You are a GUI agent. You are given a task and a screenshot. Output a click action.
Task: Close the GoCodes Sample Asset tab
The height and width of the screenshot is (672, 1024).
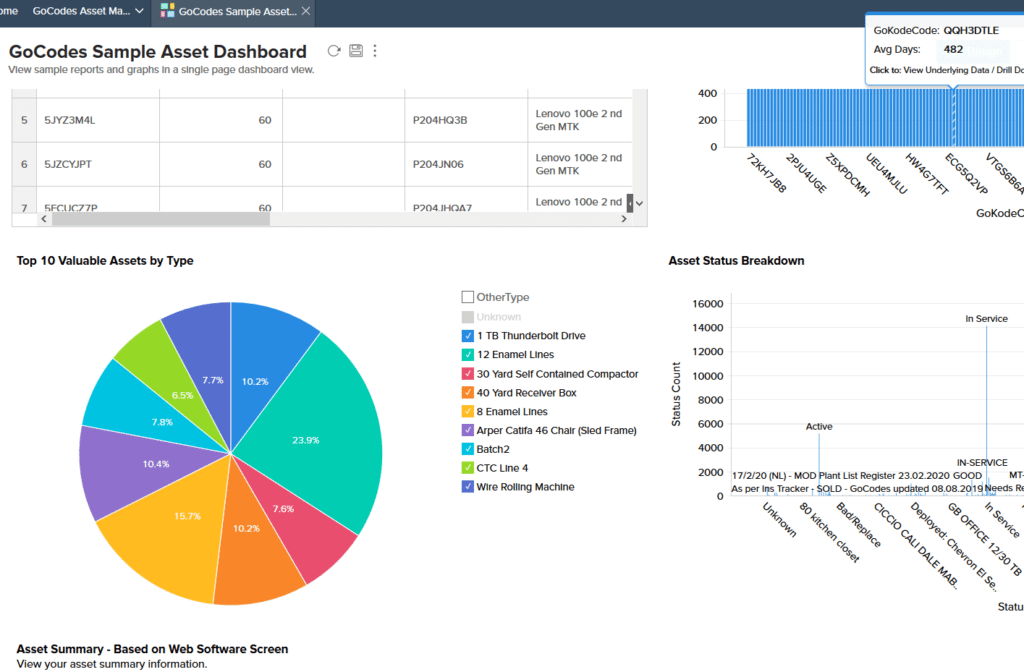point(306,13)
